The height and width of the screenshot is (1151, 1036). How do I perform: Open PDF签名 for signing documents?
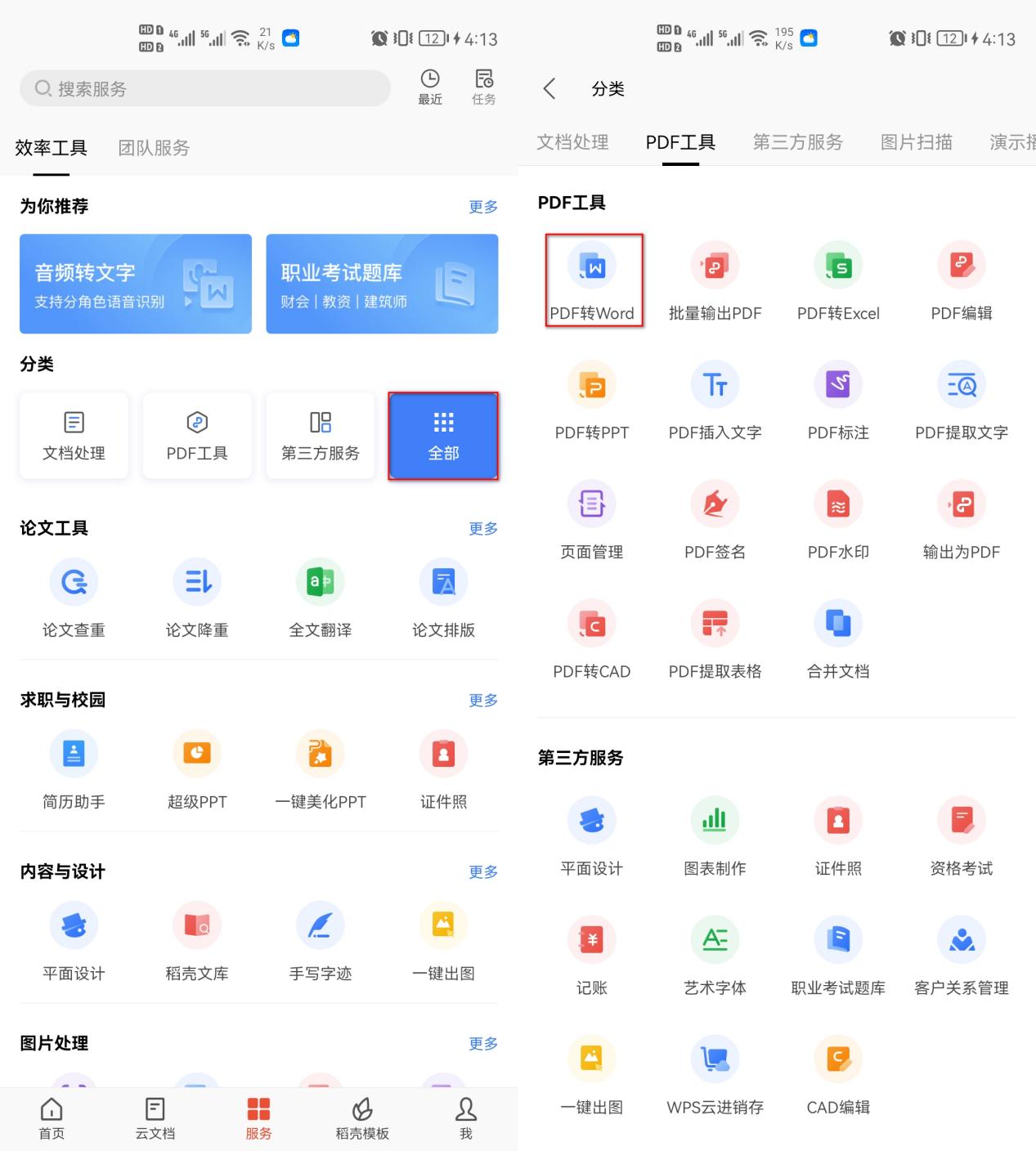715,519
